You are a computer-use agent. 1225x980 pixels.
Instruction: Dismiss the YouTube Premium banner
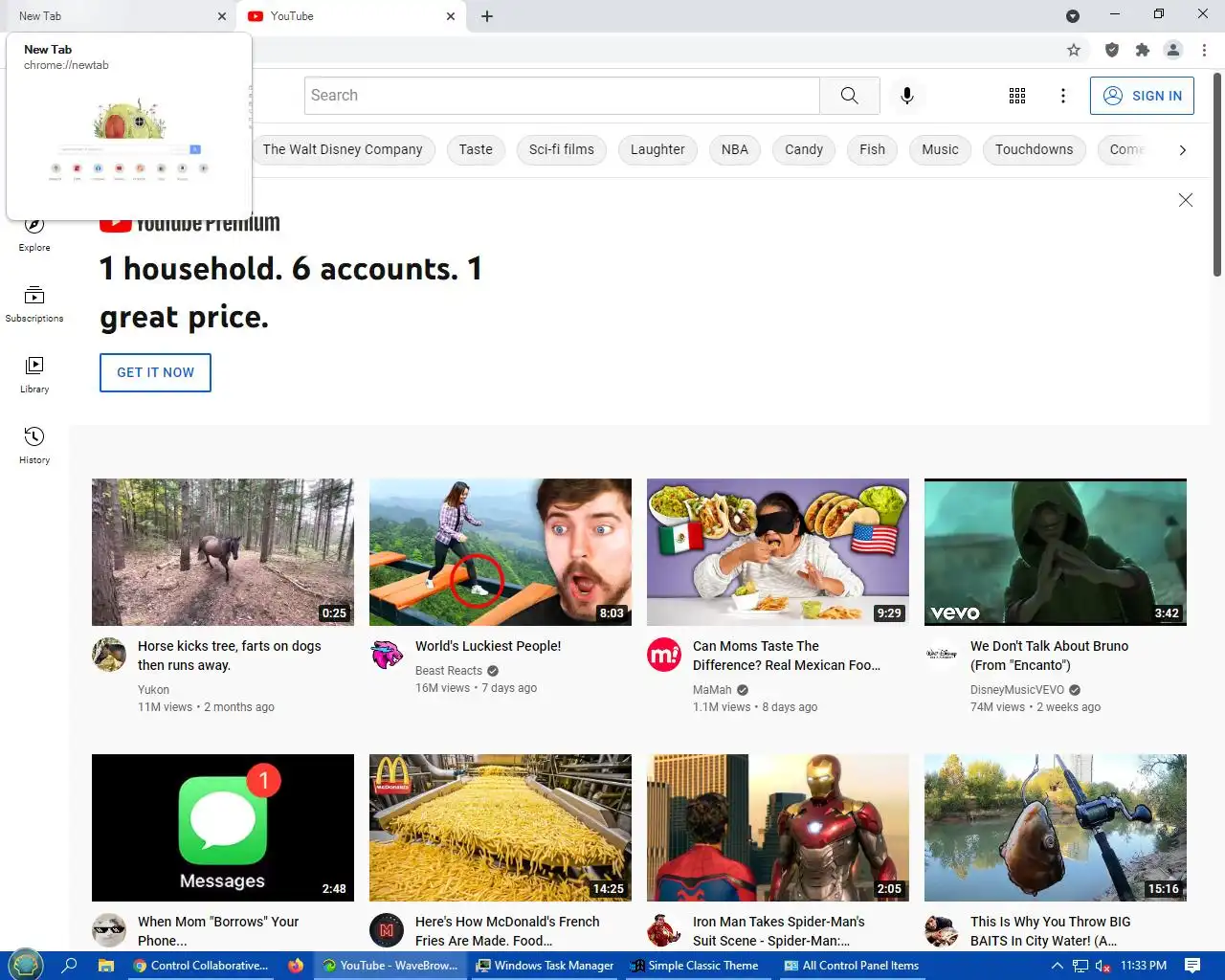coord(1186,200)
